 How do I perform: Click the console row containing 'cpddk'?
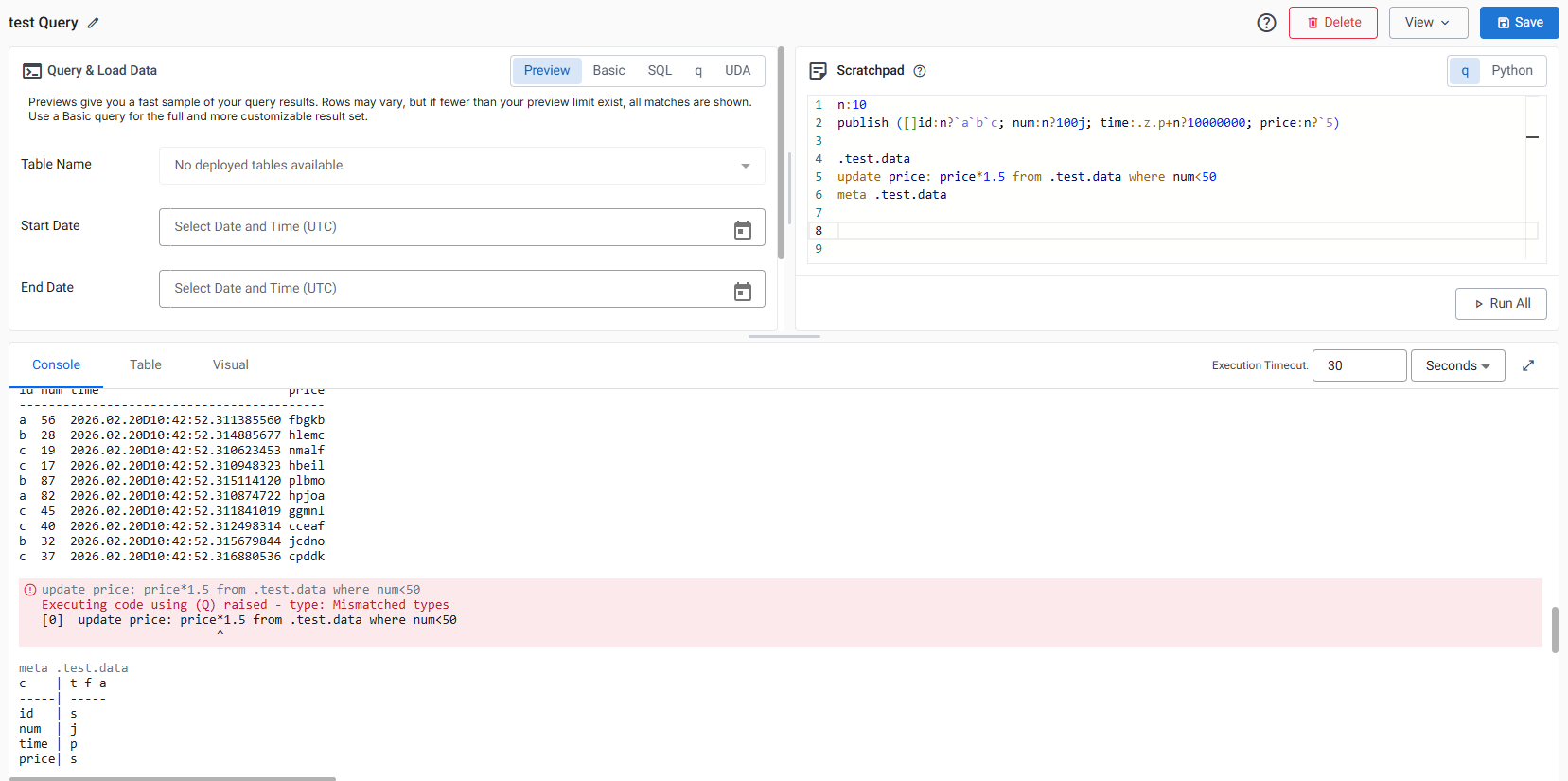tap(172, 557)
